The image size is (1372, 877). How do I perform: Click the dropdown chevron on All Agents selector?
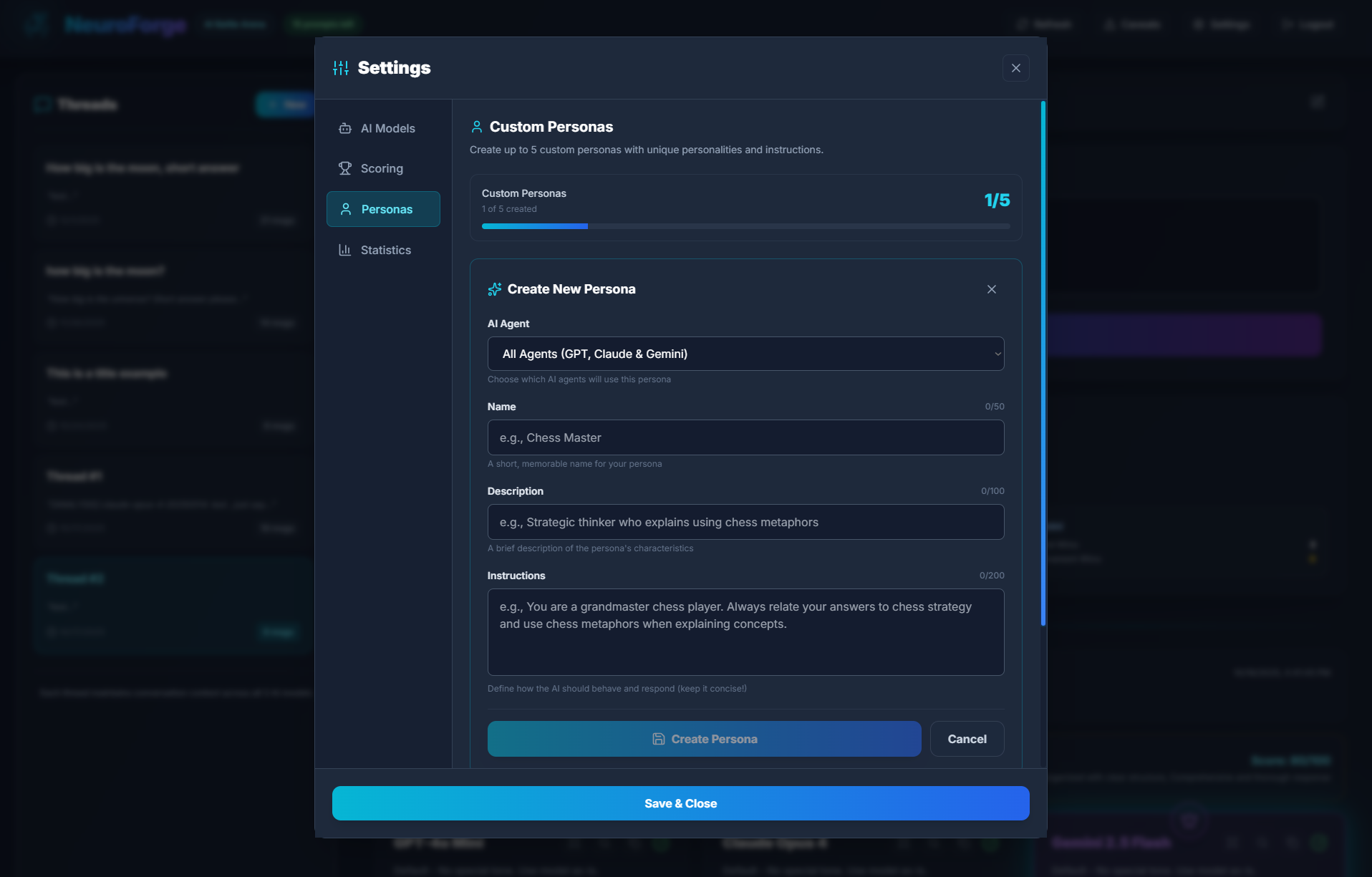tap(997, 354)
